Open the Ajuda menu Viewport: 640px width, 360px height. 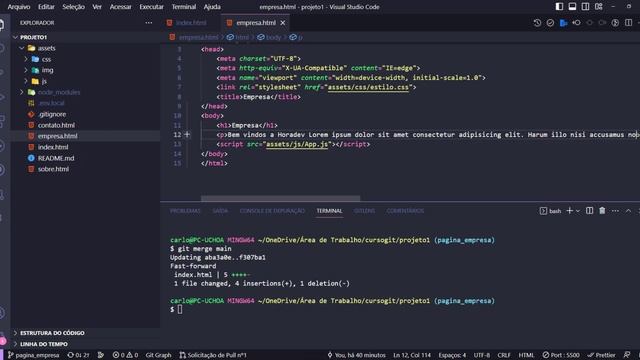212,7
